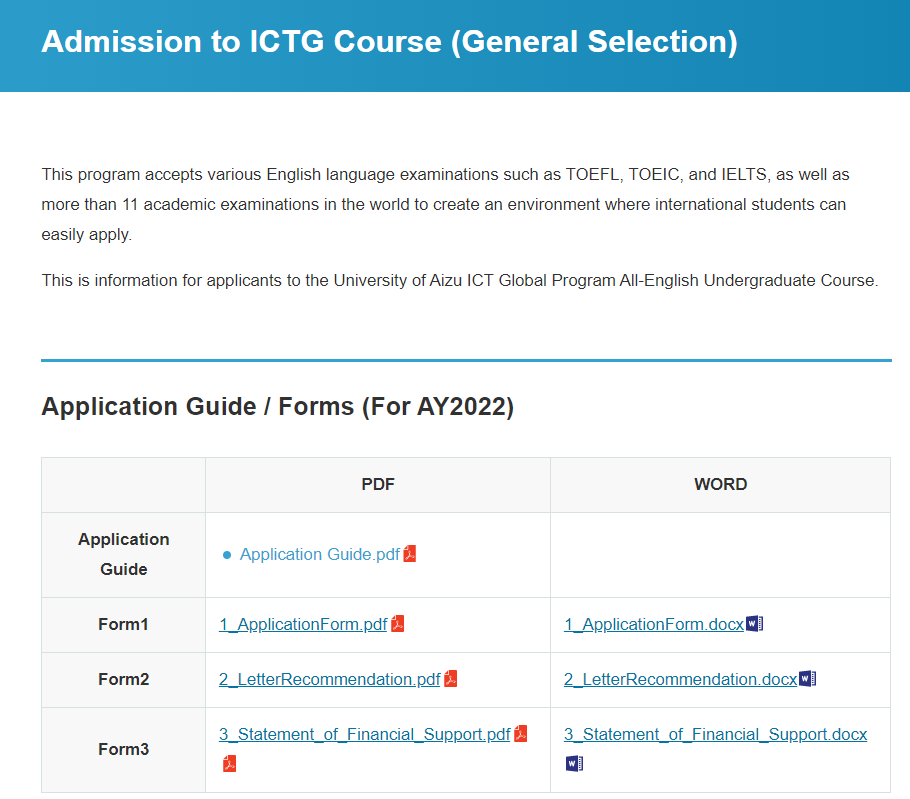The image size is (910, 799).
Task: Open 3_Statement_of_Financial_Support.pdf link
Action: [364, 735]
